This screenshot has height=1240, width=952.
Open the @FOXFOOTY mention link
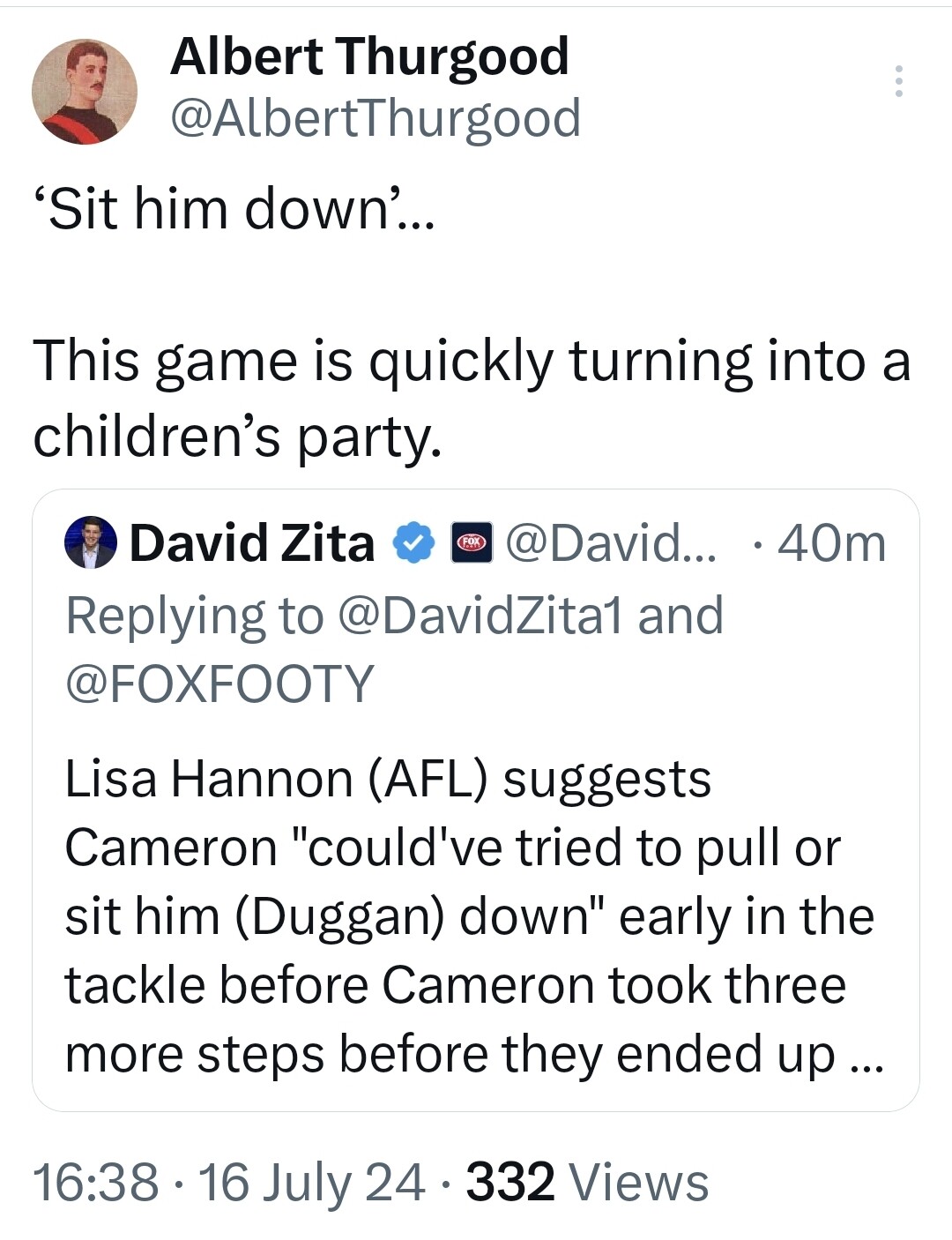click(x=220, y=683)
